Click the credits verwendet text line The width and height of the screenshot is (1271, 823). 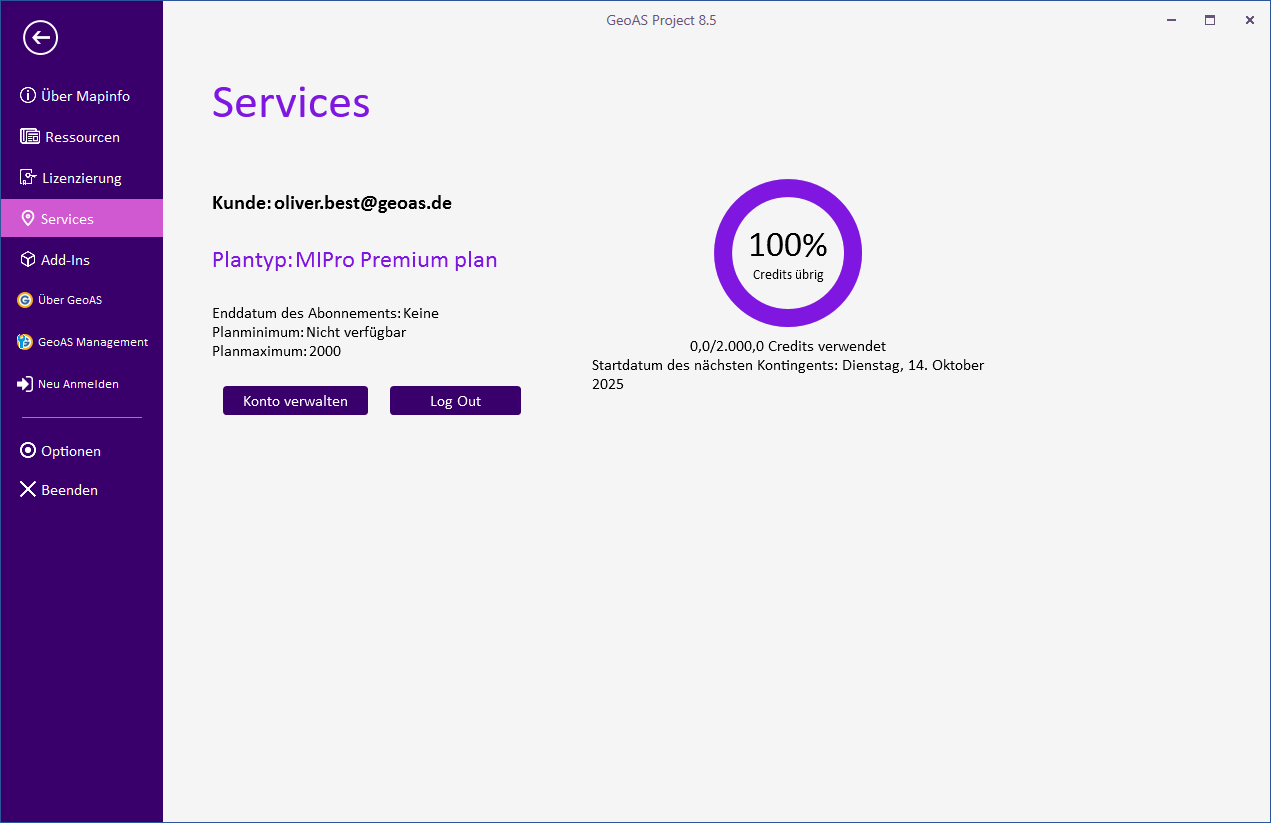pyautogui.click(x=787, y=346)
